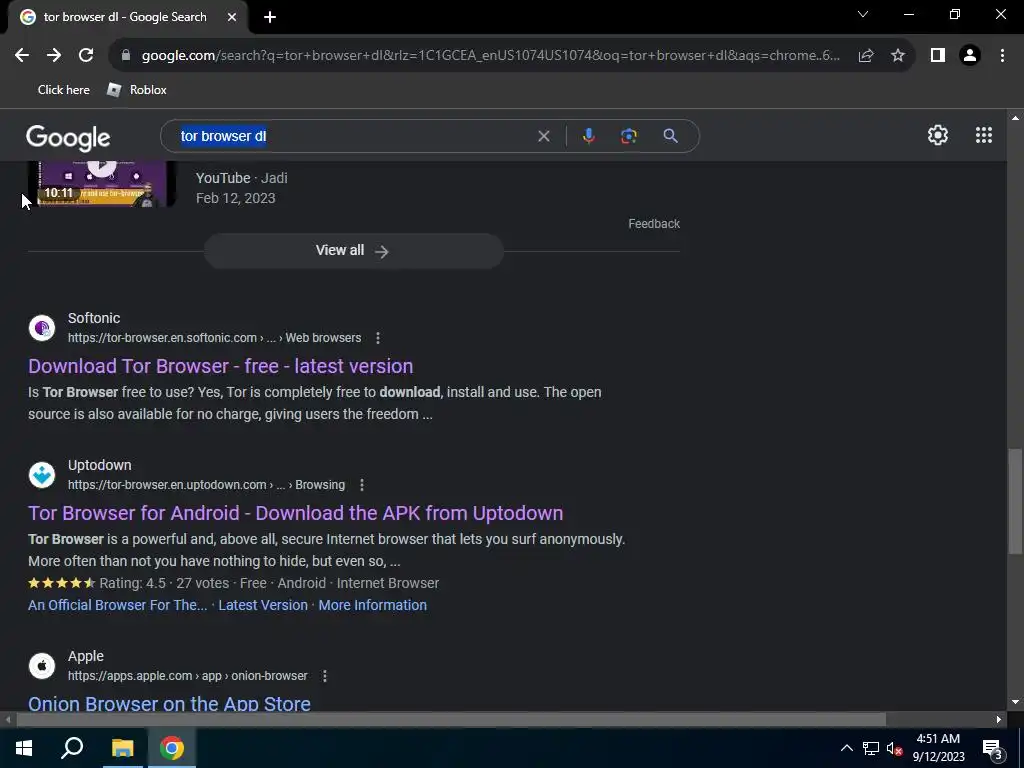Viewport: 1024px width, 768px height.
Task: Open the Chrome profile menu
Action: coord(970,56)
